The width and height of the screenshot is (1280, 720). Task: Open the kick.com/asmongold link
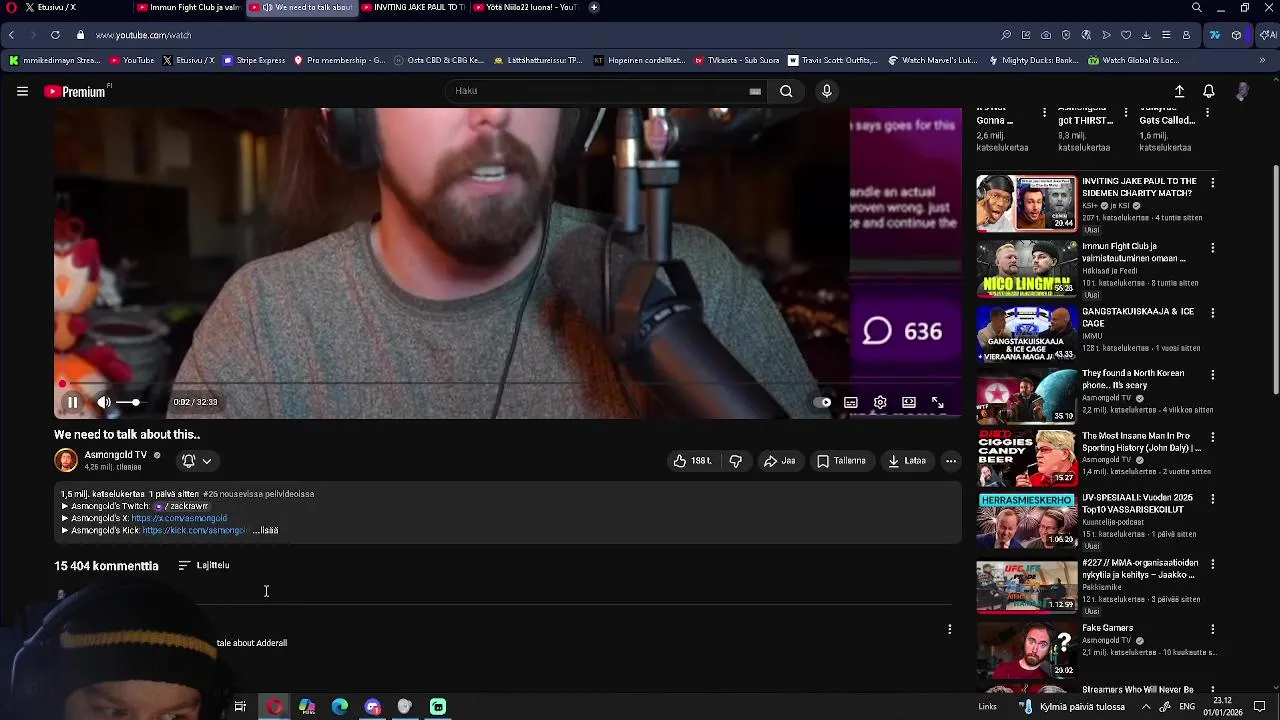click(194, 530)
